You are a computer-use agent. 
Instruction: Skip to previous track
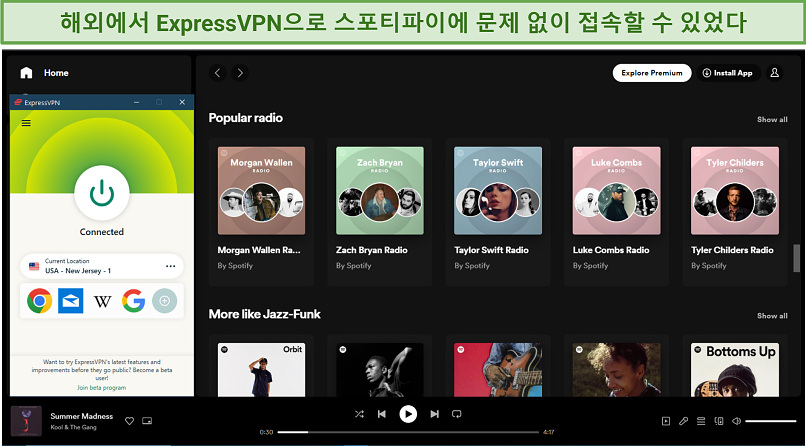381,414
